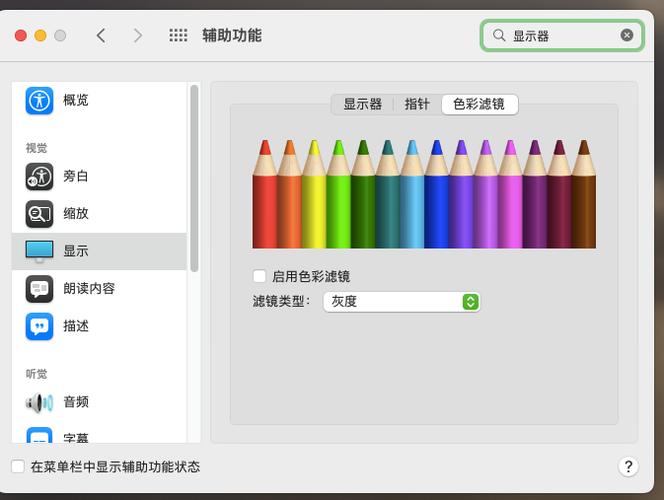Open the 滤镜类型 灰度 dropdown
664x500 pixels.
[x=401, y=302]
